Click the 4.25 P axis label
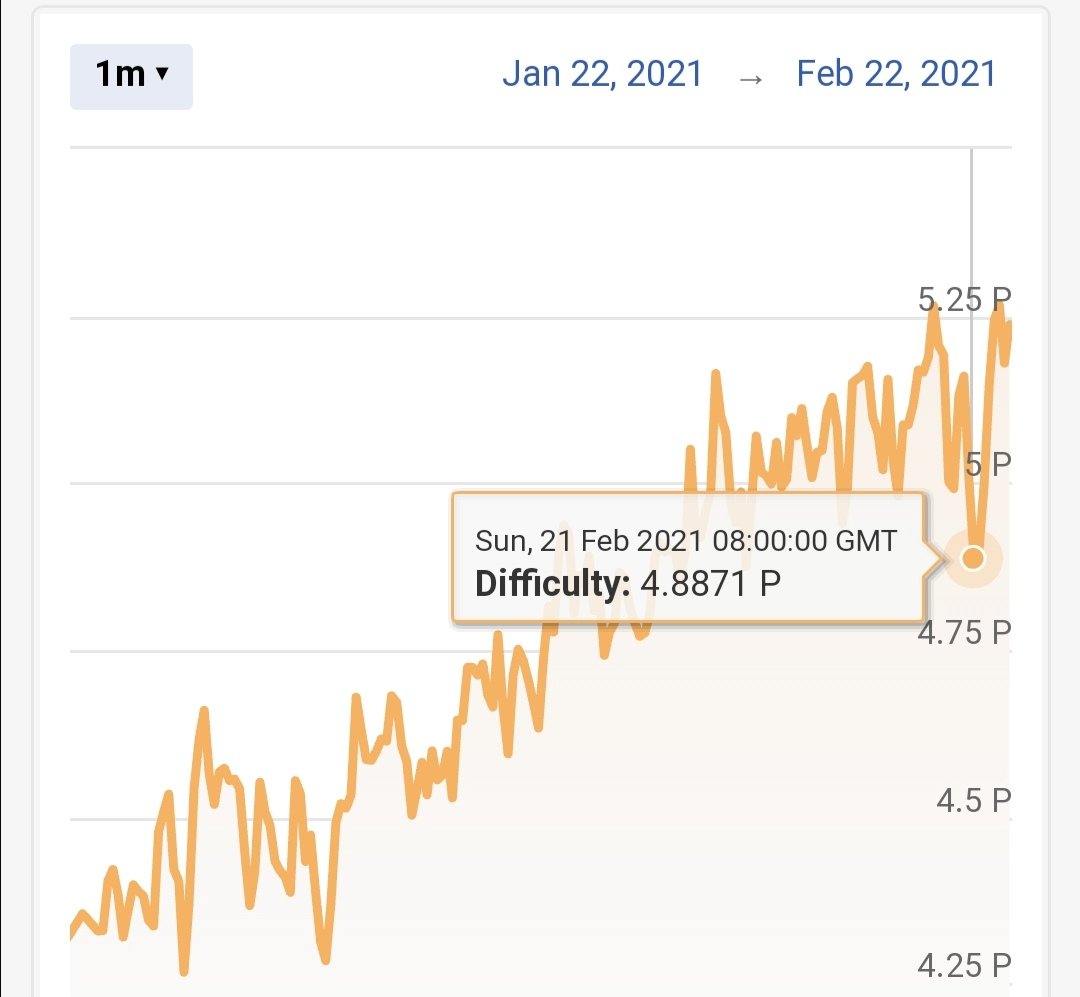Screen dimensions: 1080x997 coord(964,965)
